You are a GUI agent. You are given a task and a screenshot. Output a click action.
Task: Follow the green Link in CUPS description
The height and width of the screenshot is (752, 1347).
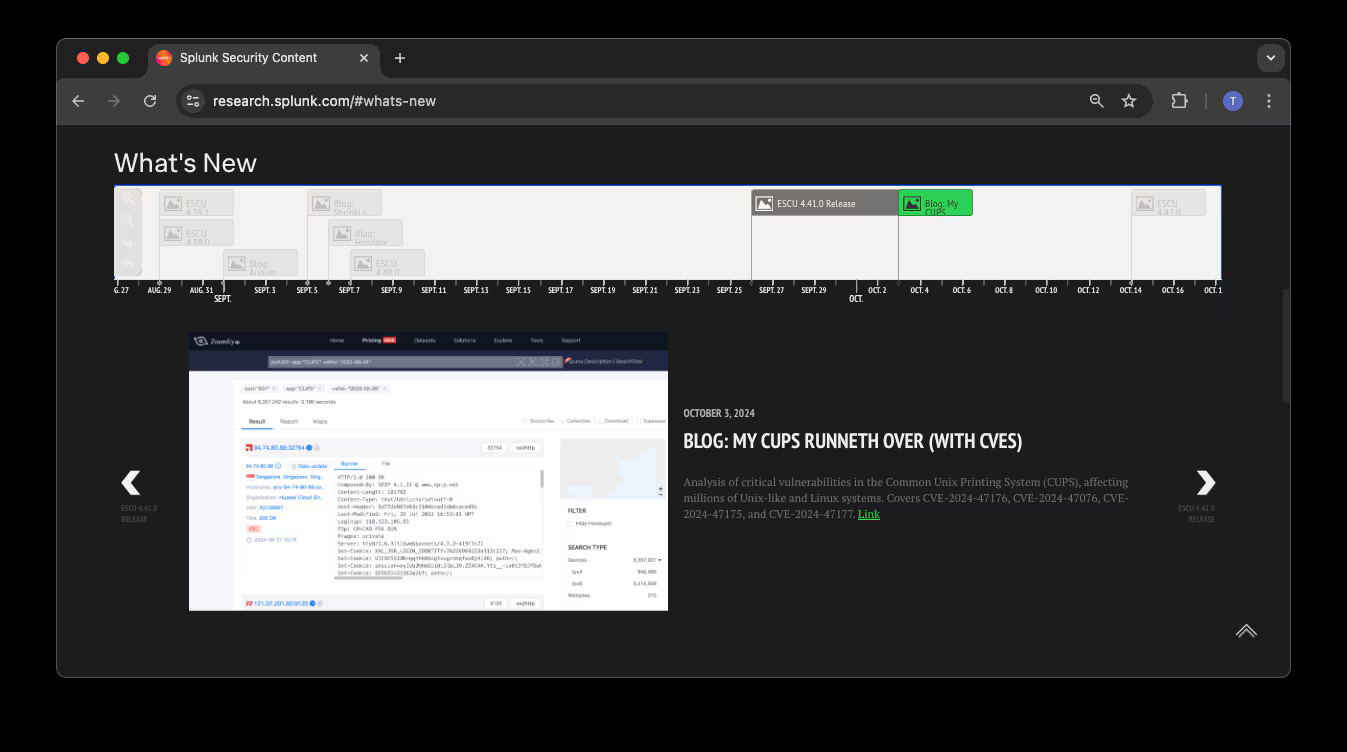[x=868, y=514]
